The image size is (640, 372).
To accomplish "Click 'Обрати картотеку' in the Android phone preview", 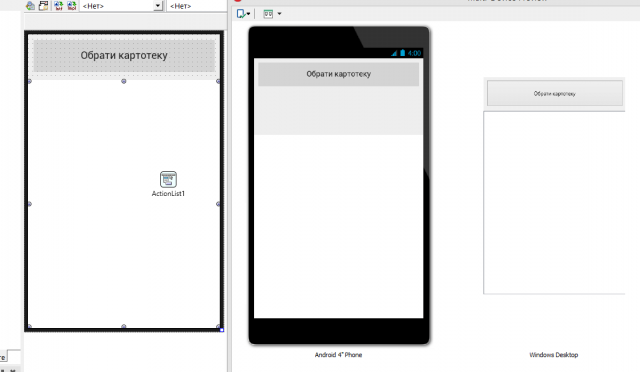I will tap(338, 74).
